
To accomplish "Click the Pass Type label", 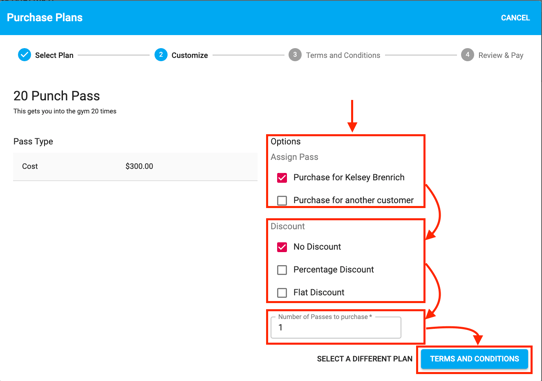I will pyautogui.click(x=33, y=141).
